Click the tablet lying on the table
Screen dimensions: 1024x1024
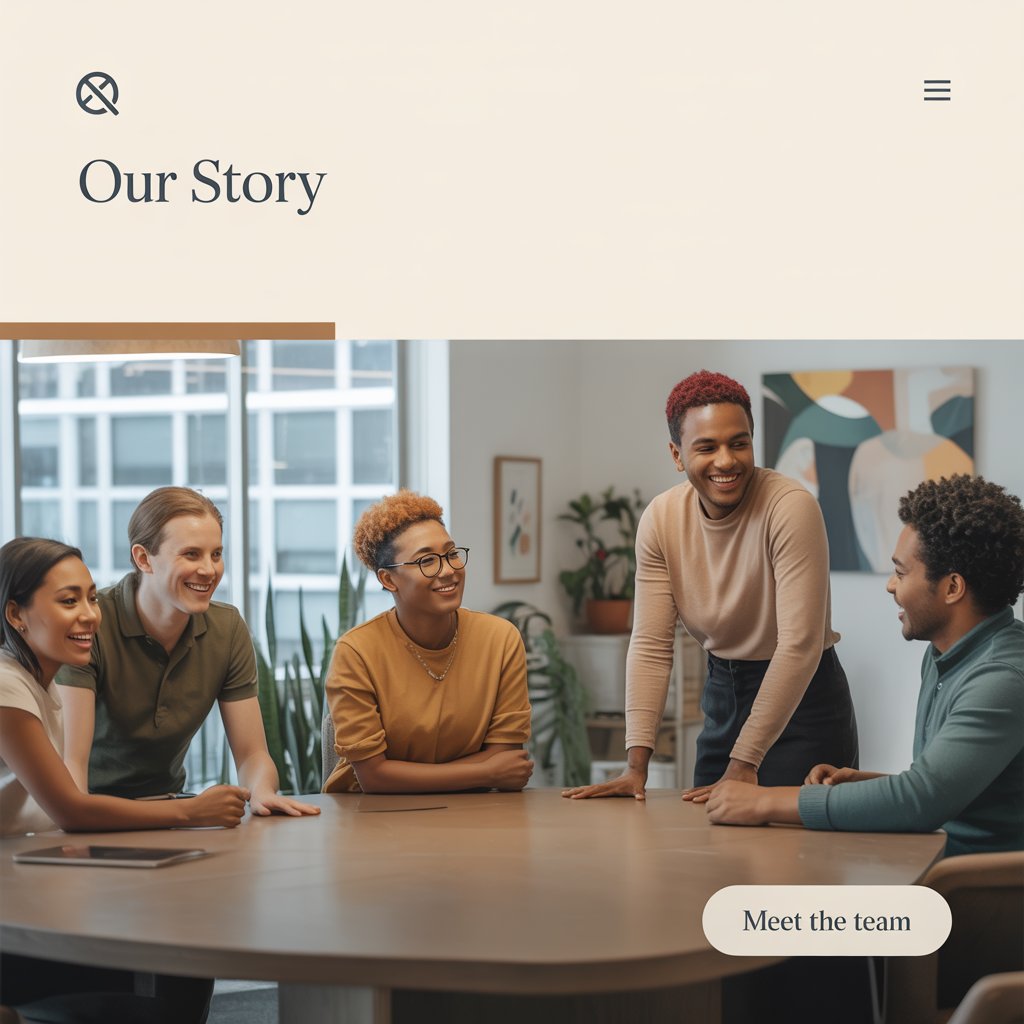coord(110,856)
